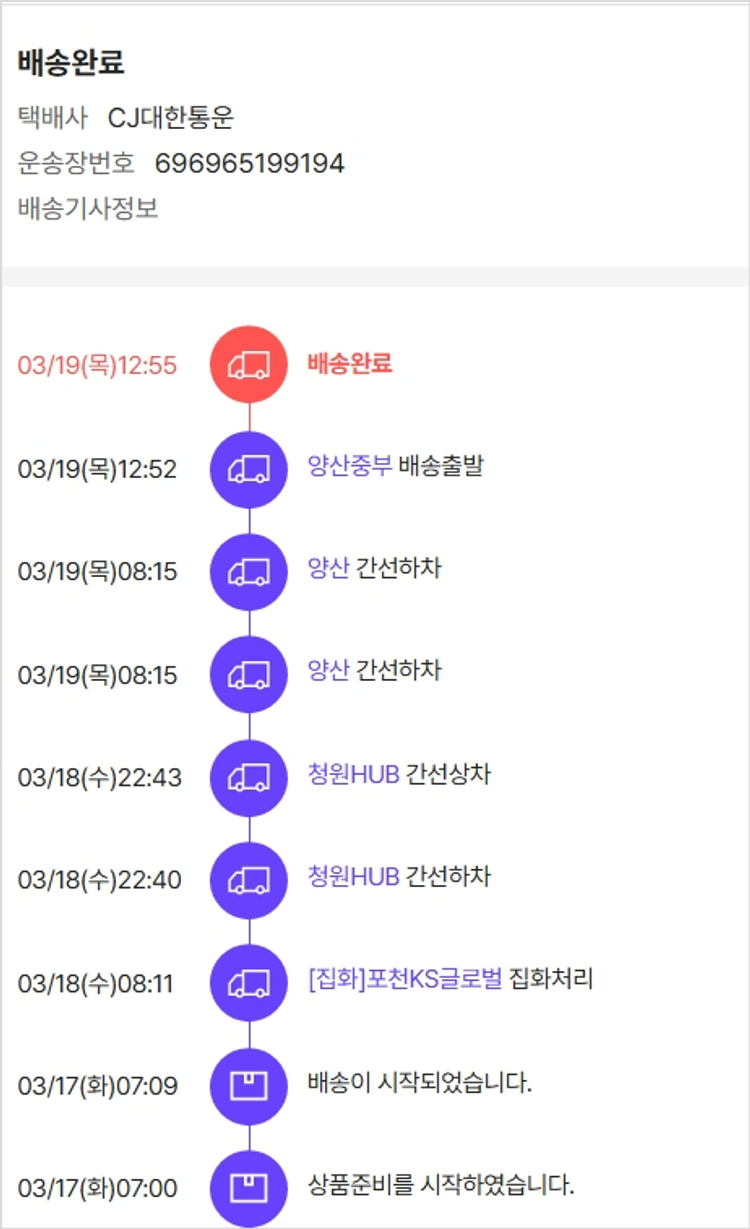Screen dimensions: 750x1229
Task: Open the 양산중부 location link
Action: coord(350,466)
